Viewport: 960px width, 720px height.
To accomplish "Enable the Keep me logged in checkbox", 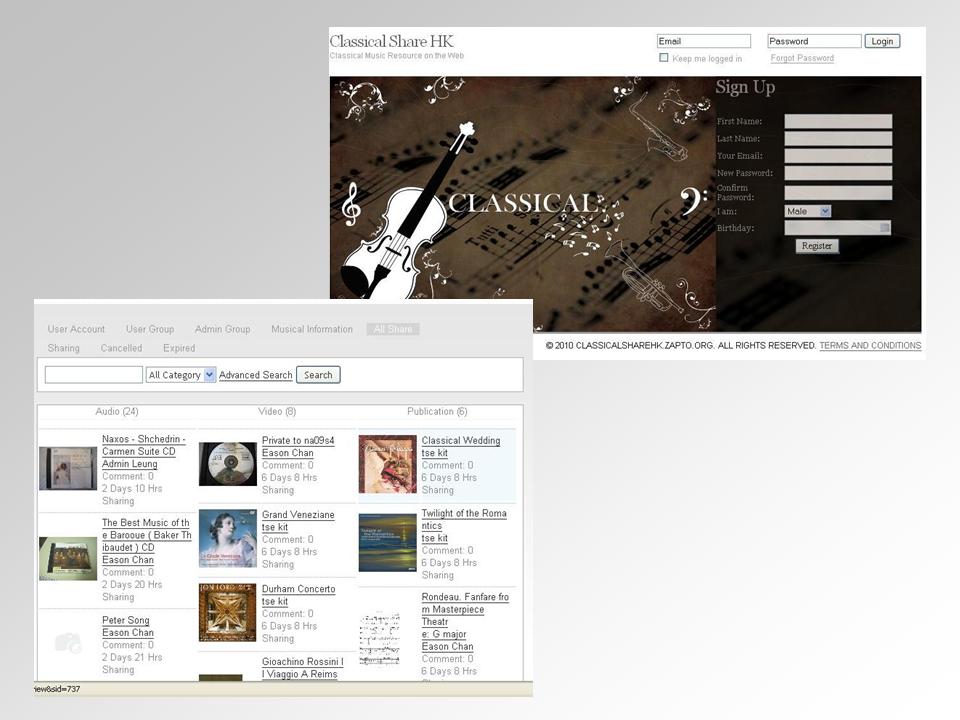I will coord(664,58).
